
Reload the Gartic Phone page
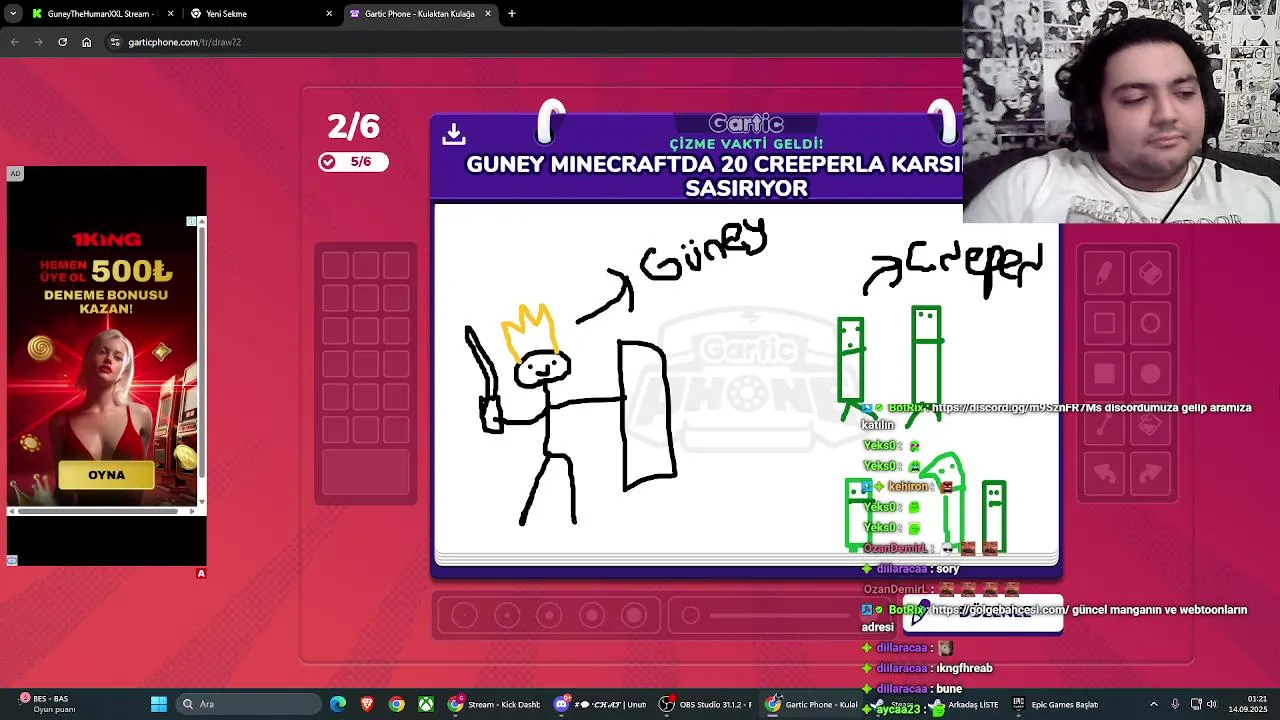coord(62,42)
